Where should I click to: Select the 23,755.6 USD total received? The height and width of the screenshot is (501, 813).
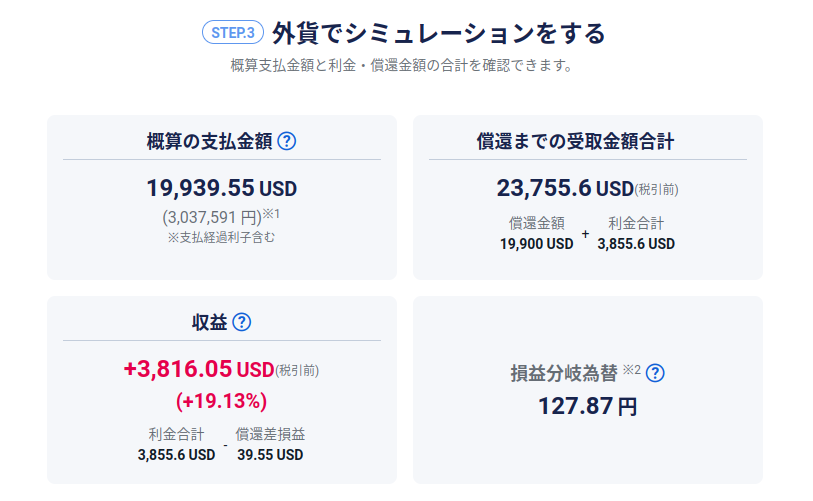pos(565,188)
